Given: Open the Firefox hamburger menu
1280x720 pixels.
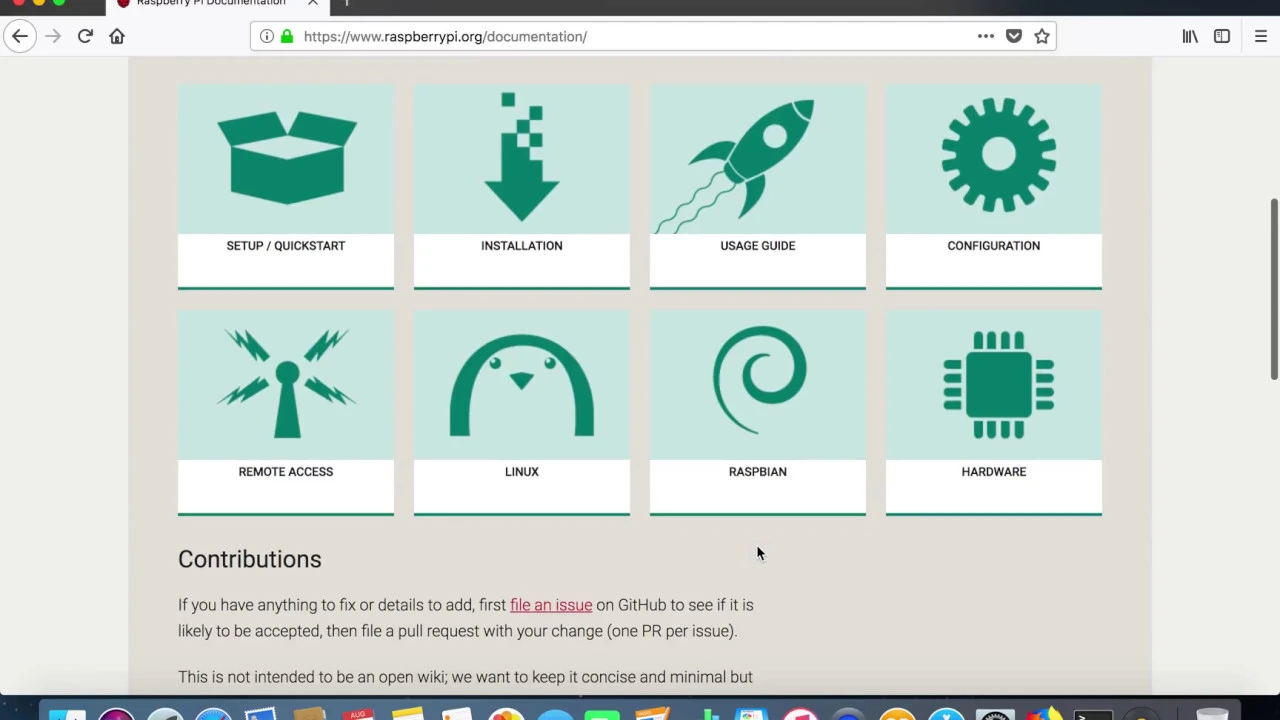Looking at the screenshot, I should 1261,36.
